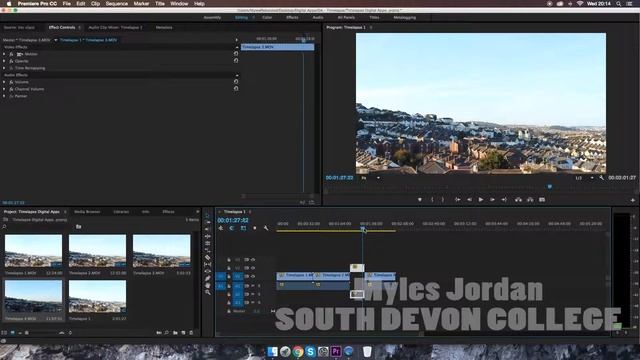
Task: Click New Bin folder icon in Project panel
Action: 175,333
